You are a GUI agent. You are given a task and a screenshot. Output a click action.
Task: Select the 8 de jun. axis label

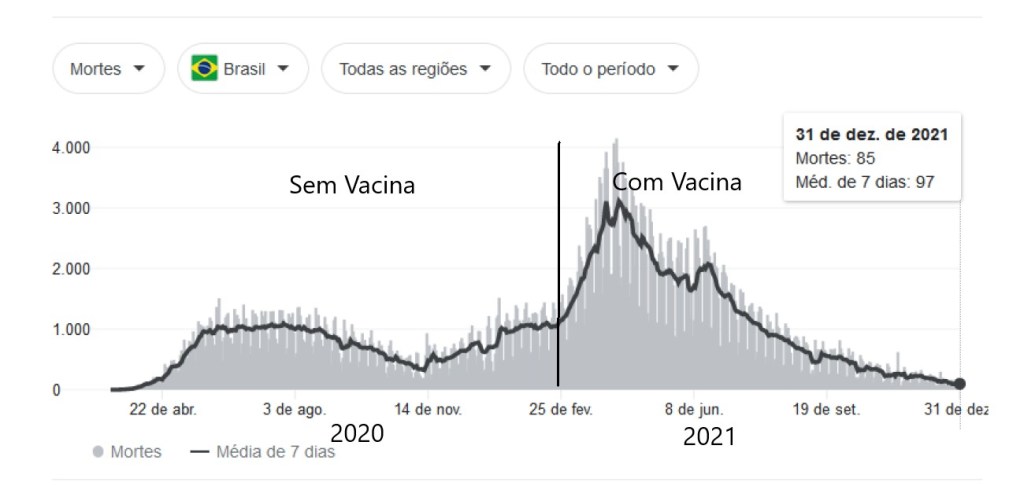tap(694, 409)
